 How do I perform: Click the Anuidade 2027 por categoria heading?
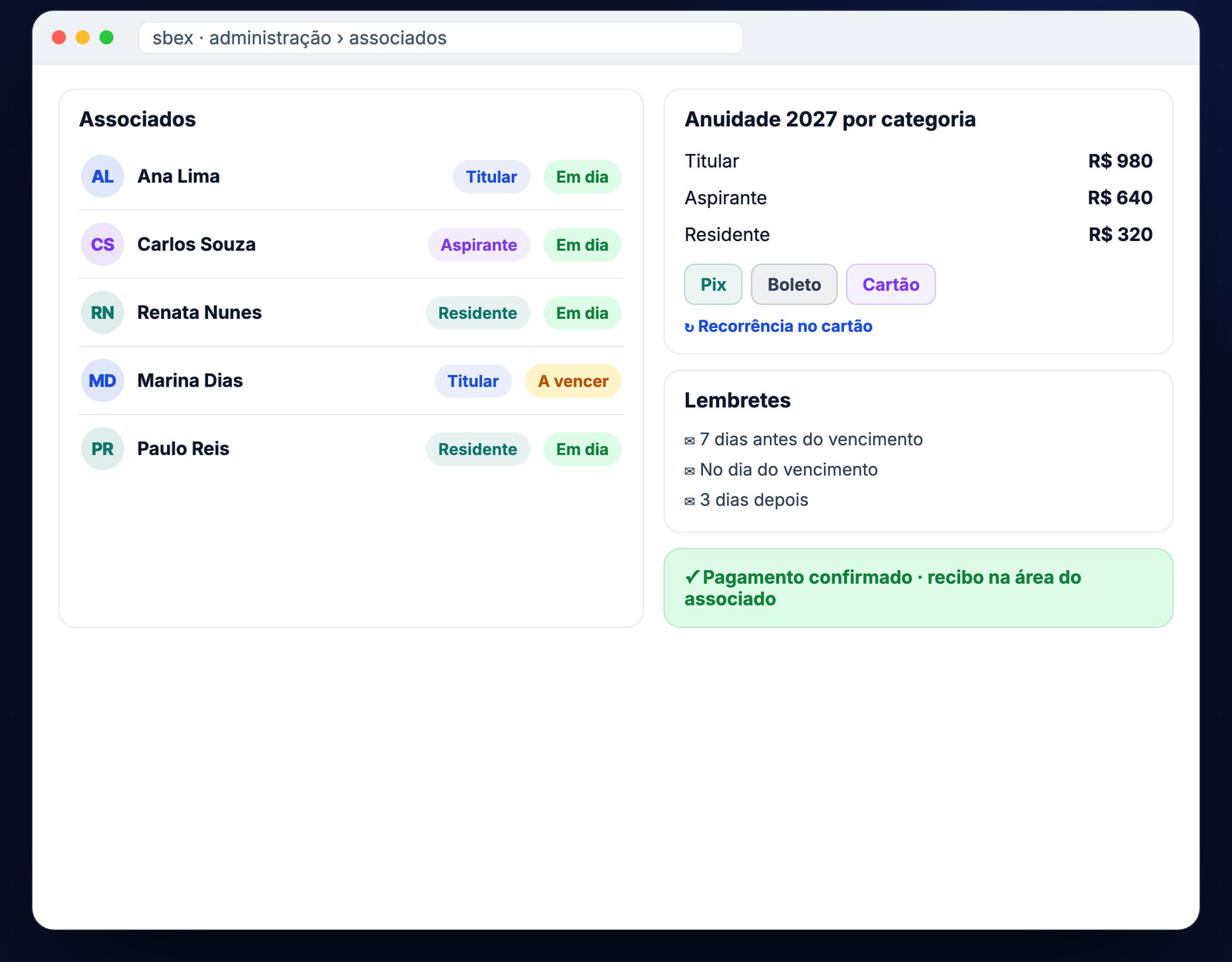click(x=830, y=119)
